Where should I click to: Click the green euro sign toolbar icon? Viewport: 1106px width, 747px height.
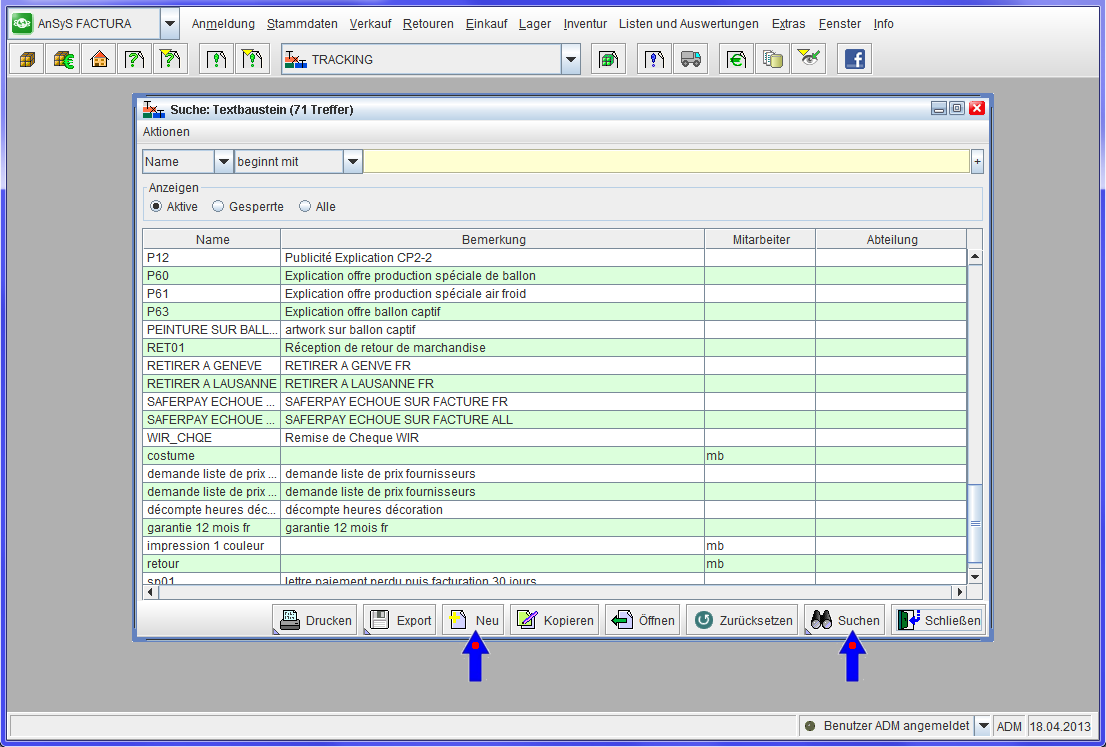tap(736, 60)
